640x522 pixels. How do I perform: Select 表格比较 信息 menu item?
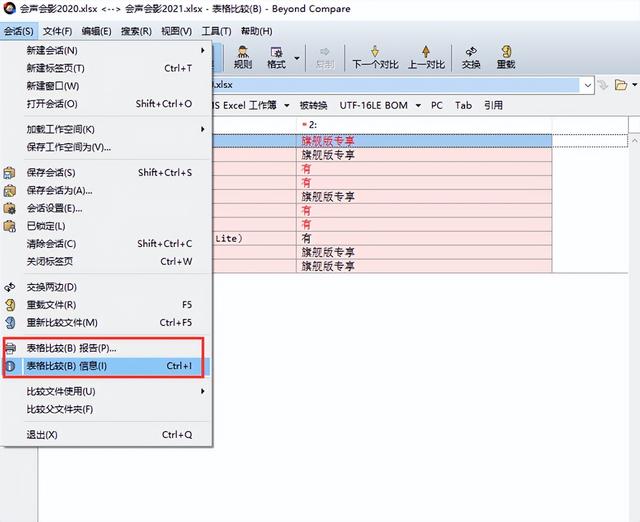(x=66, y=366)
